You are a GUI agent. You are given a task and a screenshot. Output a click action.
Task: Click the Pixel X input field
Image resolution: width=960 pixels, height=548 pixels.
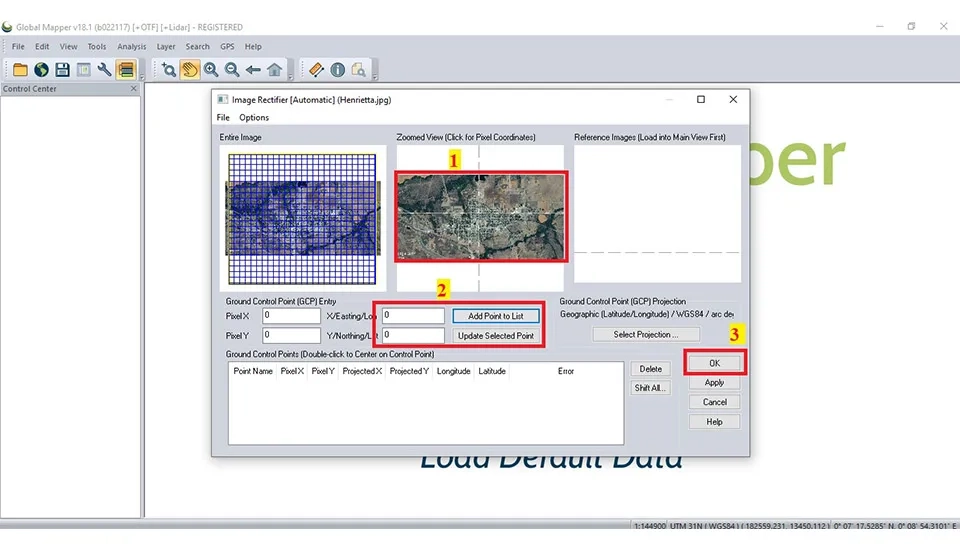pos(291,316)
